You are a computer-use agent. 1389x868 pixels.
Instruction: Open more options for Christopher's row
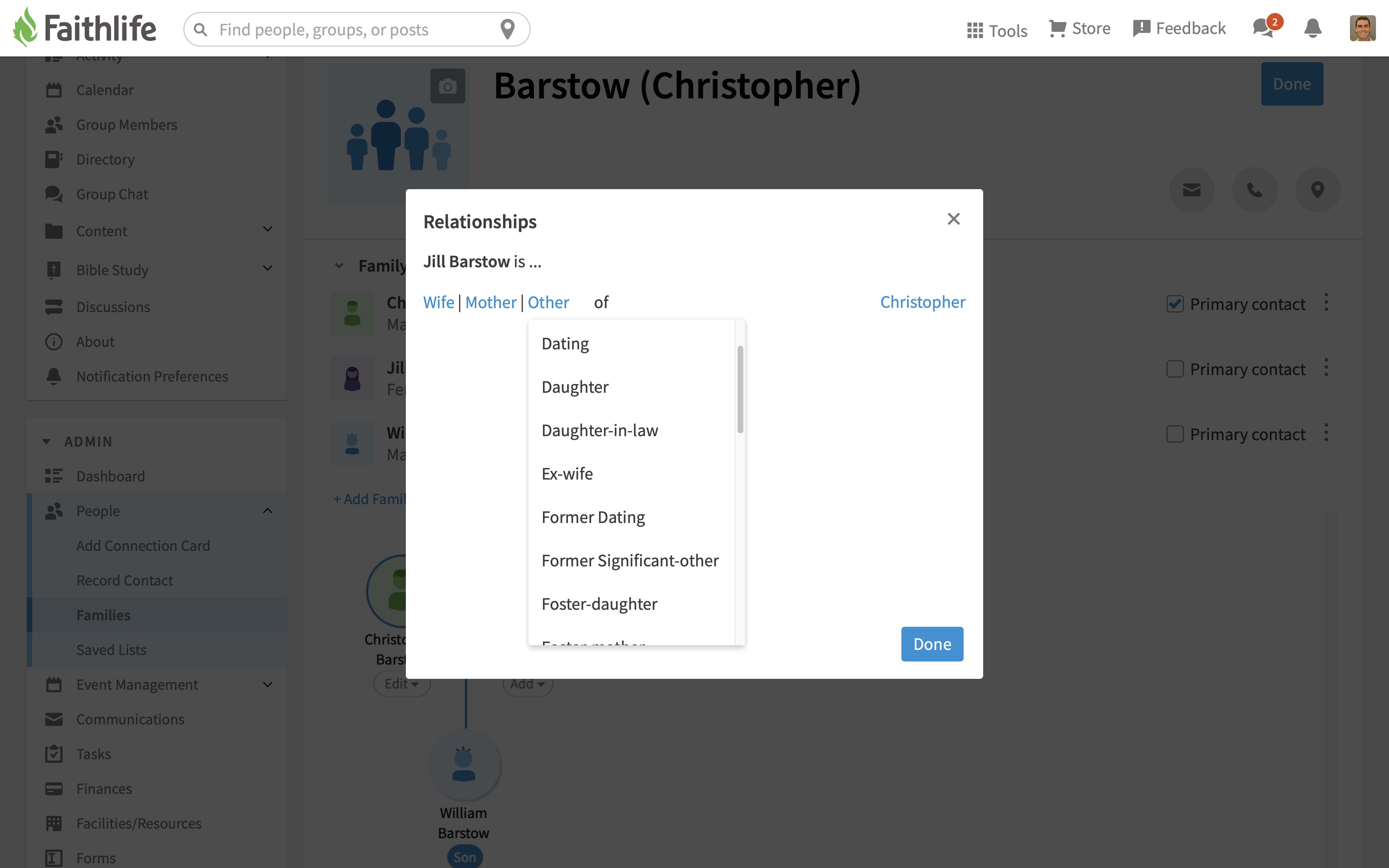pos(1326,303)
